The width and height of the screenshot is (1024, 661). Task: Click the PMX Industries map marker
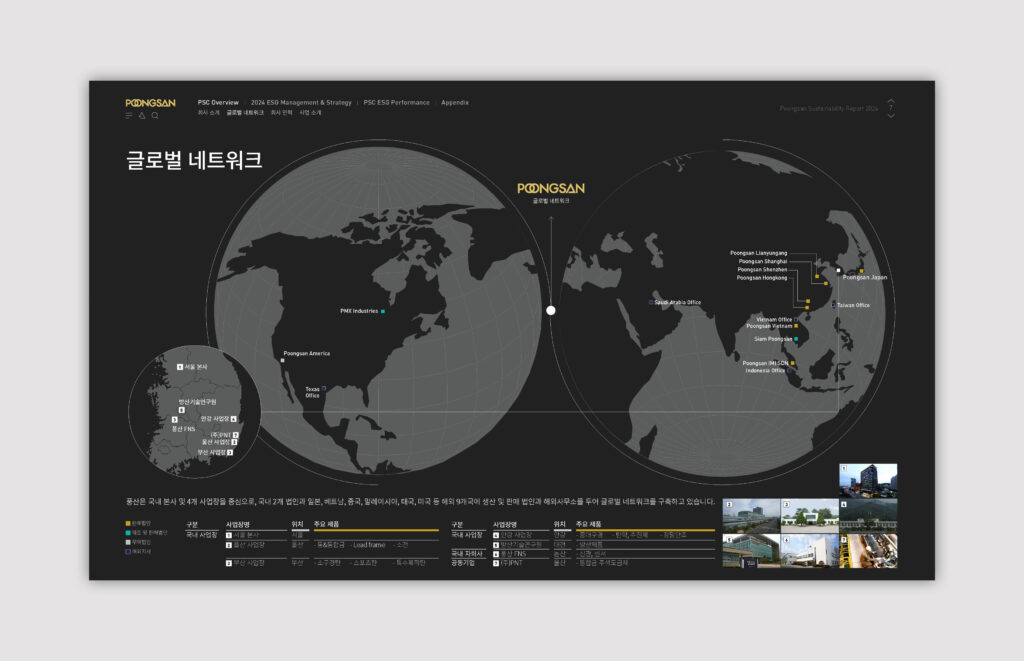pyautogui.click(x=383, y=312)
